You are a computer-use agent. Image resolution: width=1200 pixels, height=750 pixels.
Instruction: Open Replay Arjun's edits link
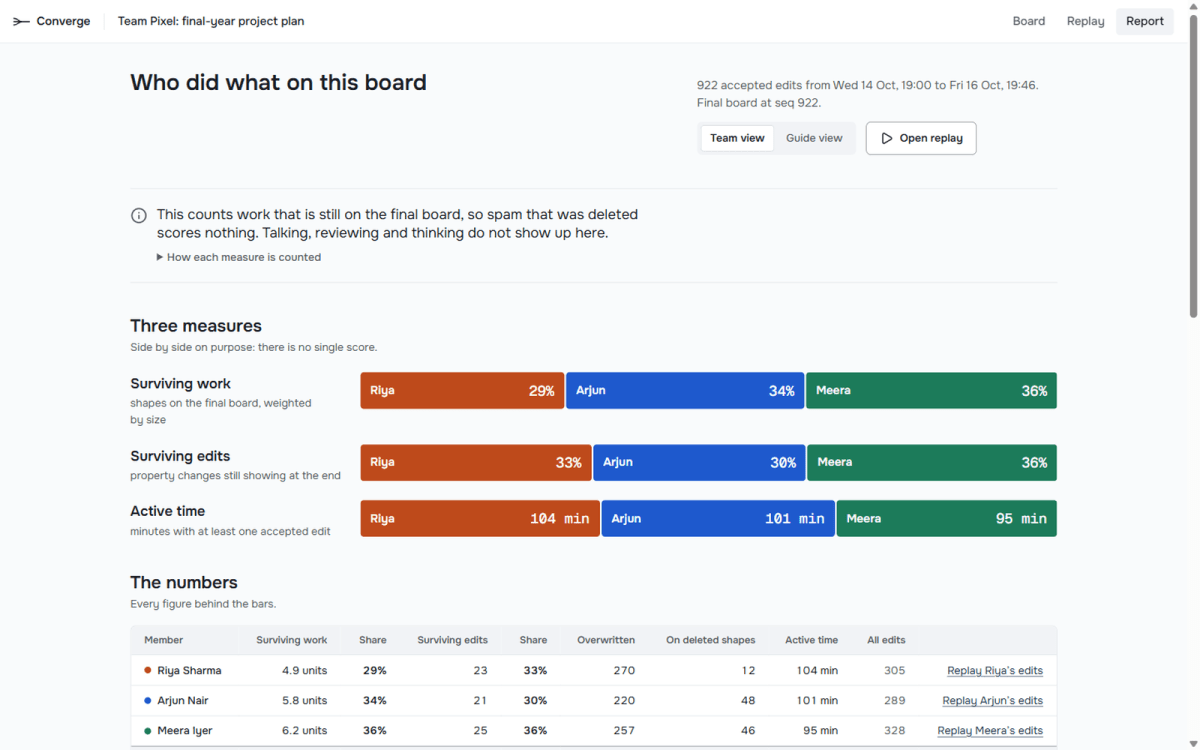[x=993, y=701]
